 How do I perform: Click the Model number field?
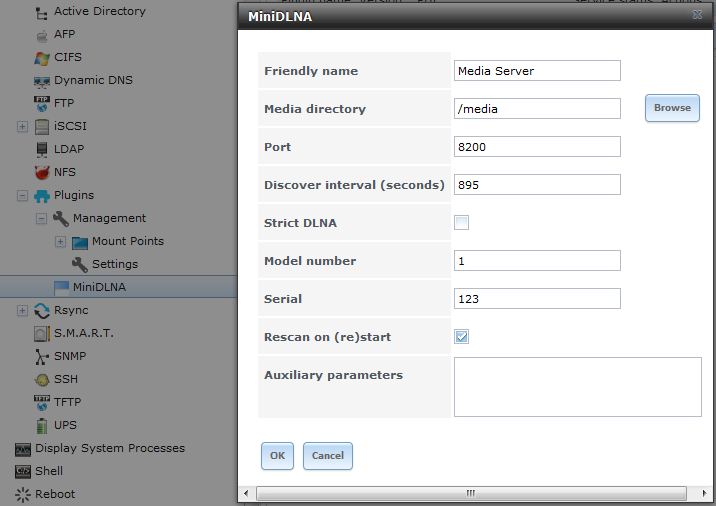pos(537,260)
